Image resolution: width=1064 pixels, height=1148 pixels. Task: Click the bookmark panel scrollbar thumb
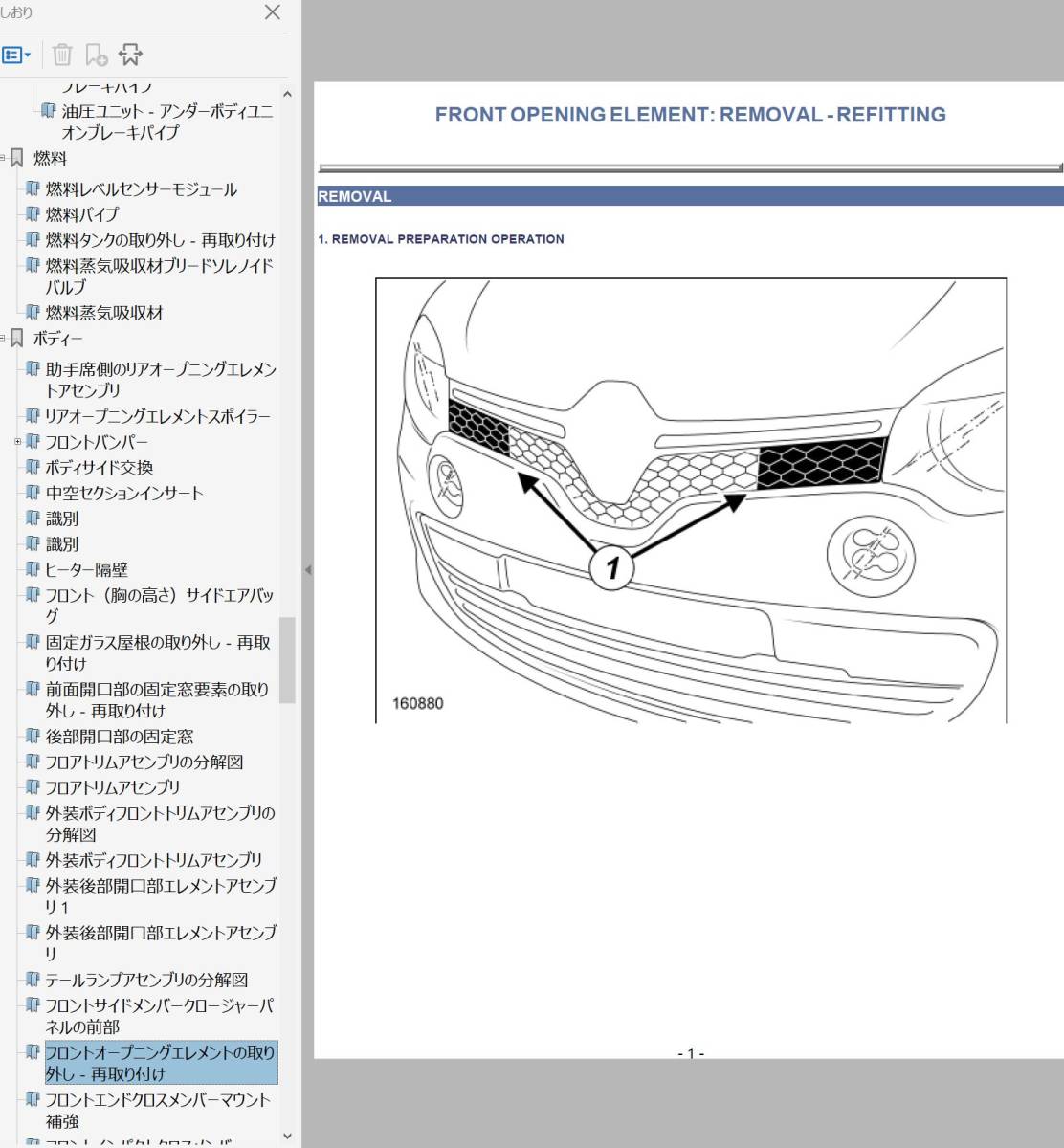pyautogui.click(x=287, y=660)
